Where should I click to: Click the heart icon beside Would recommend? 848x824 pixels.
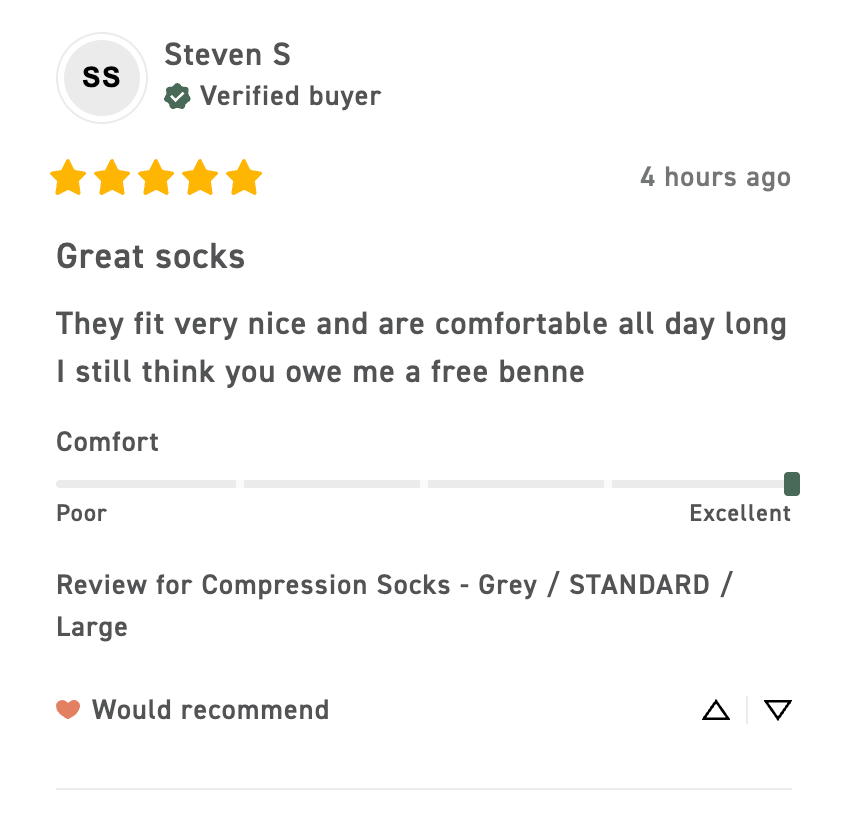[x=68, y=710]
